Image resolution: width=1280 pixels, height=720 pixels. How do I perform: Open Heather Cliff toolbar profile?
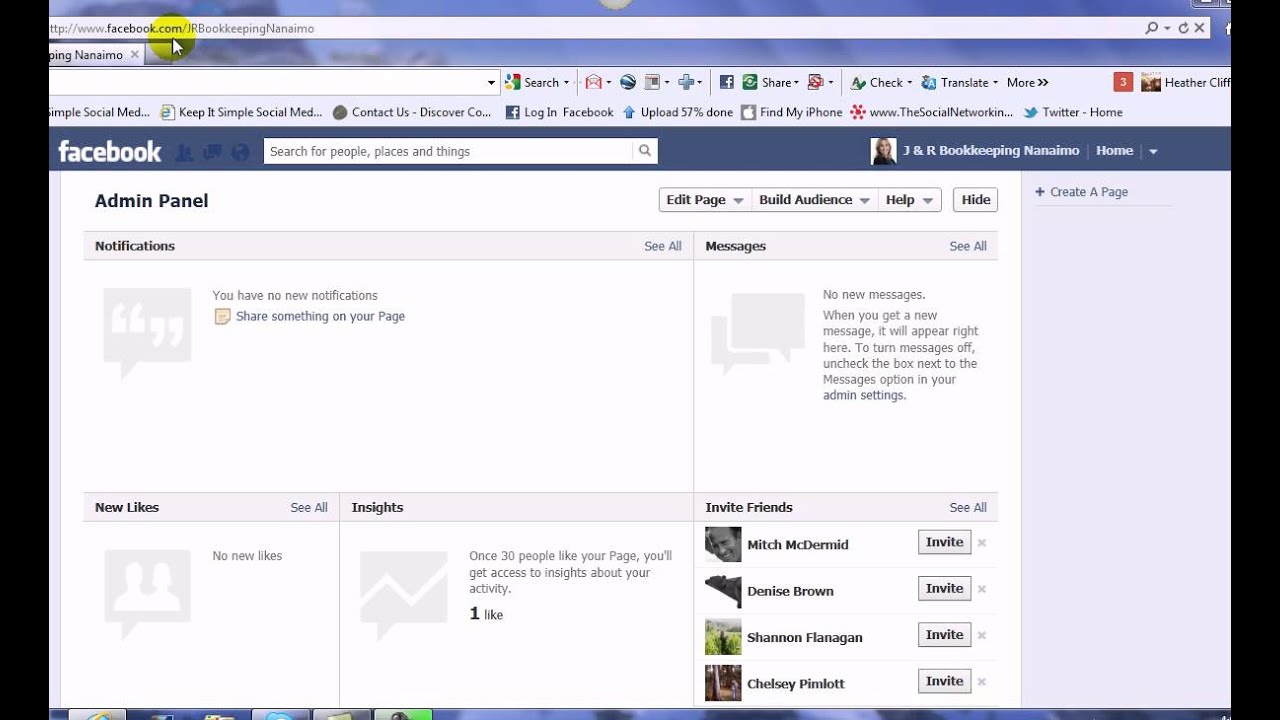1186,83
